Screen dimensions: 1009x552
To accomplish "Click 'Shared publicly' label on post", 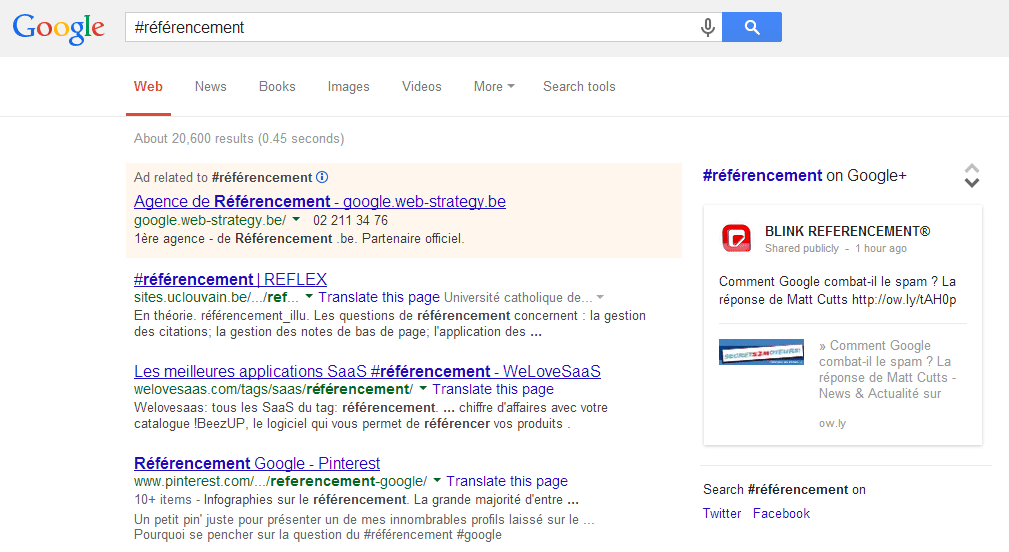I will (802, 248).
